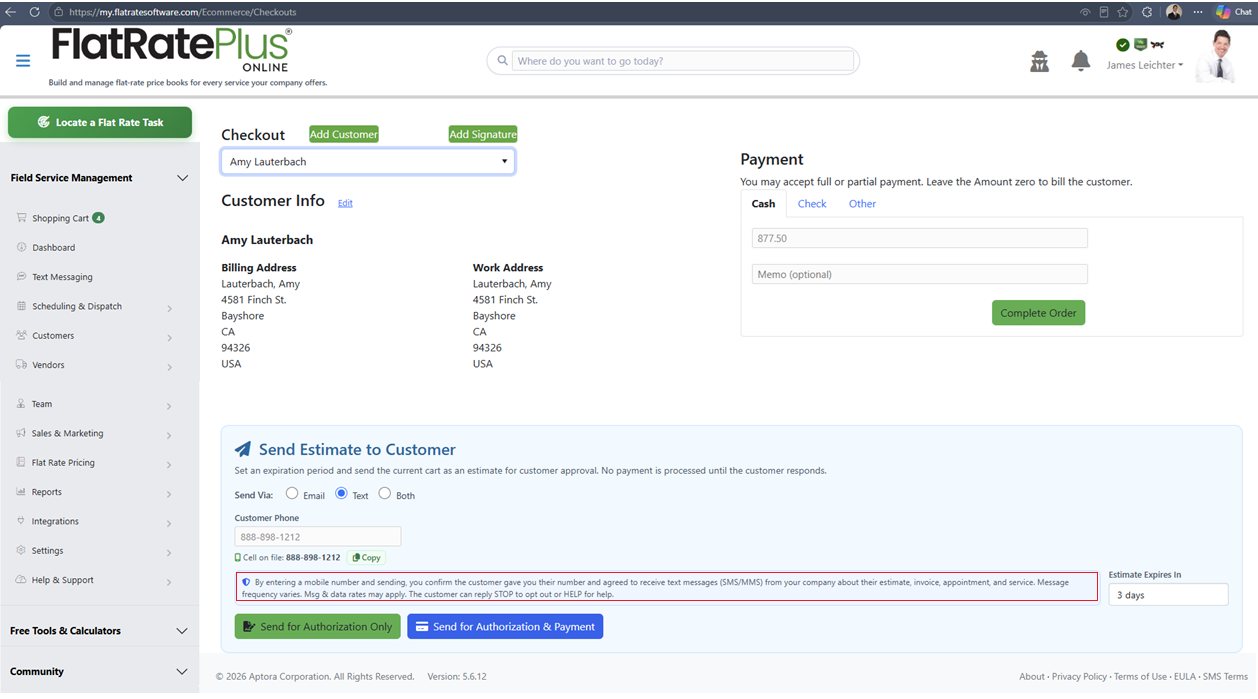Expand Vendors submenu chevron
The image size is (1258, 699).
tap(169, 367)
